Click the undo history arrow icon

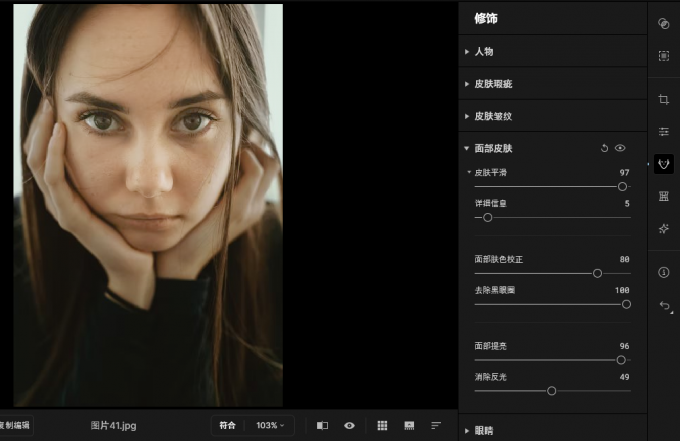coord(664,306)
